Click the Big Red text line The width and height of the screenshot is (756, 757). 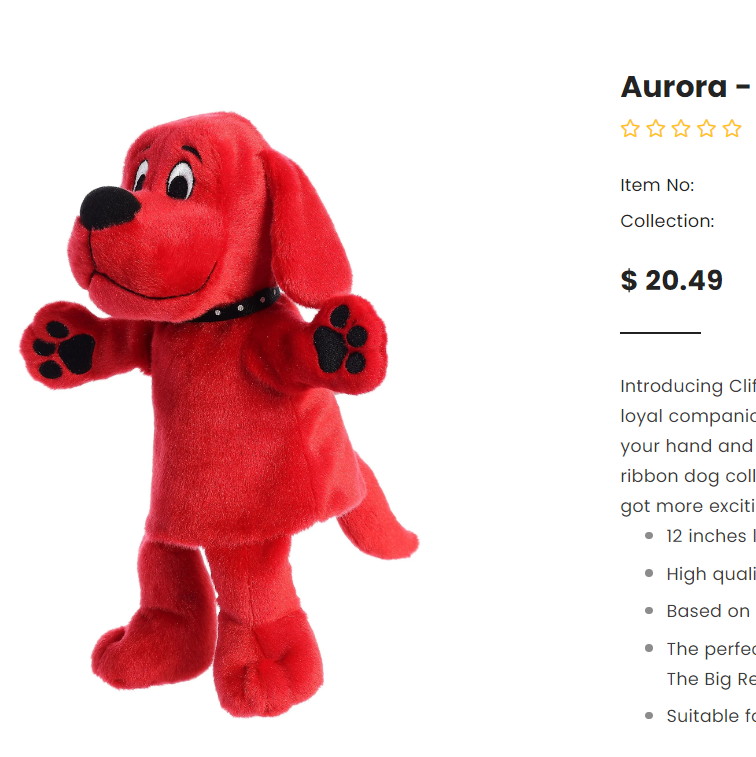[x=711, y=679]
